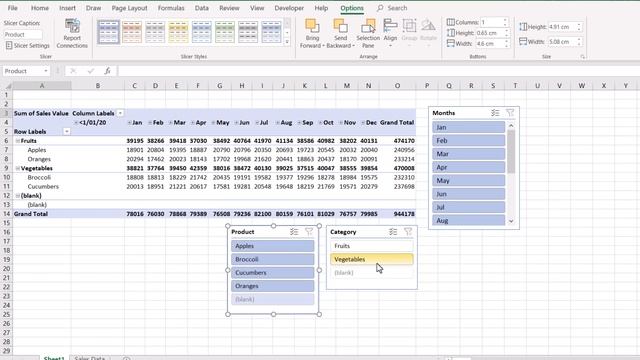Increase button Height with stepper
Image resolution: width=640 pixels, height=360 pixels.
(x=506, y=31)
